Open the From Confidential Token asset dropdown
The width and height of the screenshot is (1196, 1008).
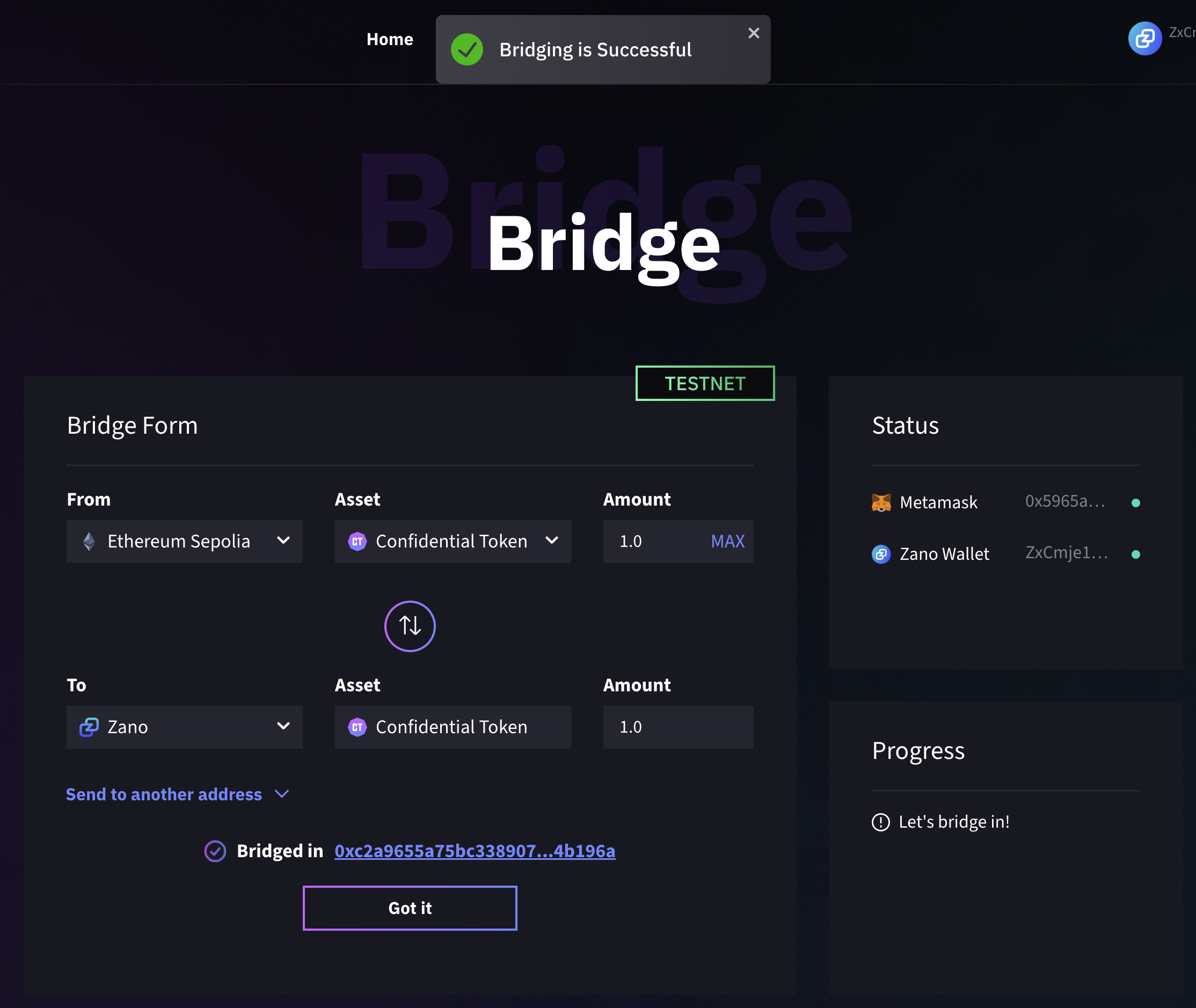click(452, 541)
